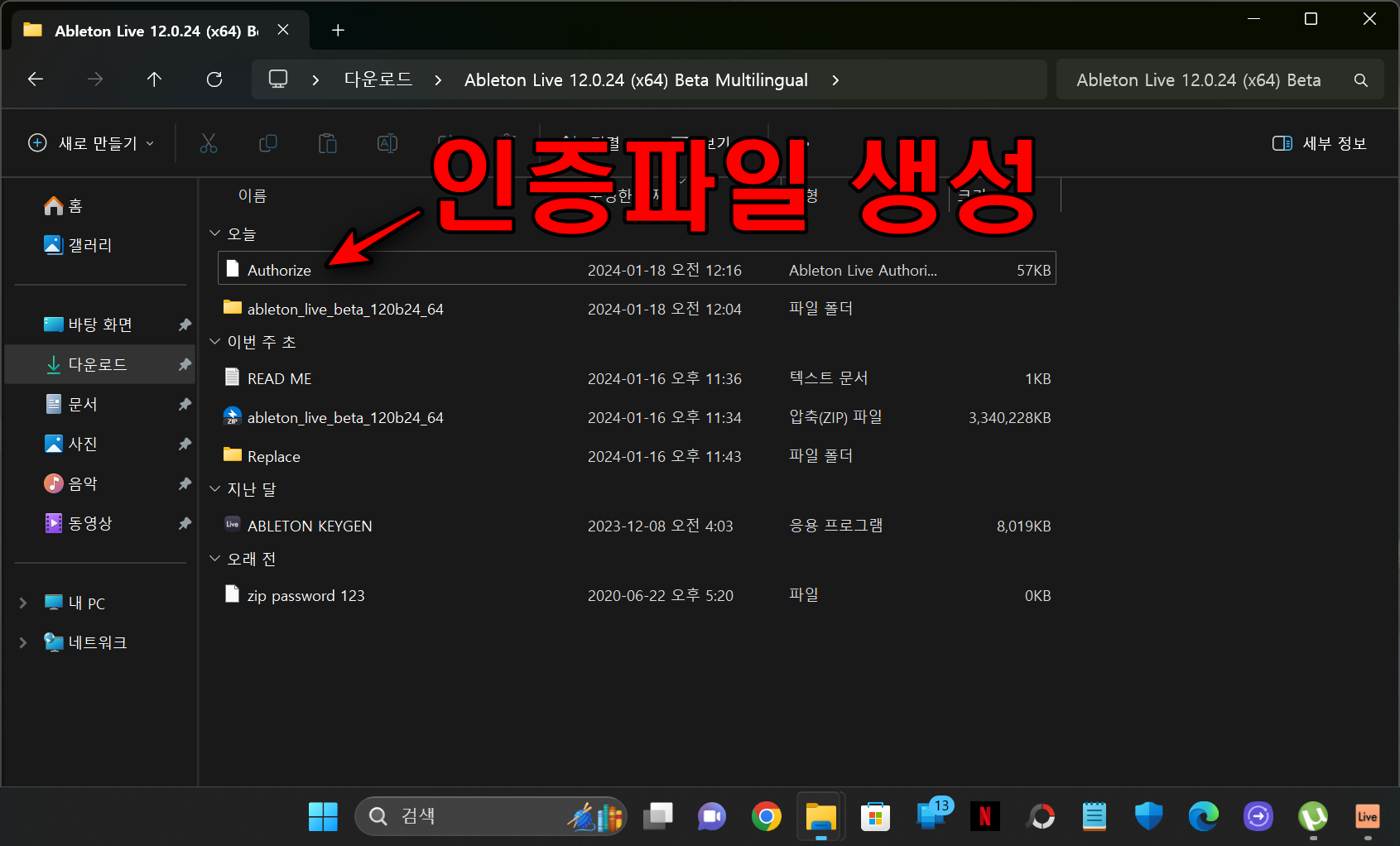Click the PC icon in address bar

point(278,79)
